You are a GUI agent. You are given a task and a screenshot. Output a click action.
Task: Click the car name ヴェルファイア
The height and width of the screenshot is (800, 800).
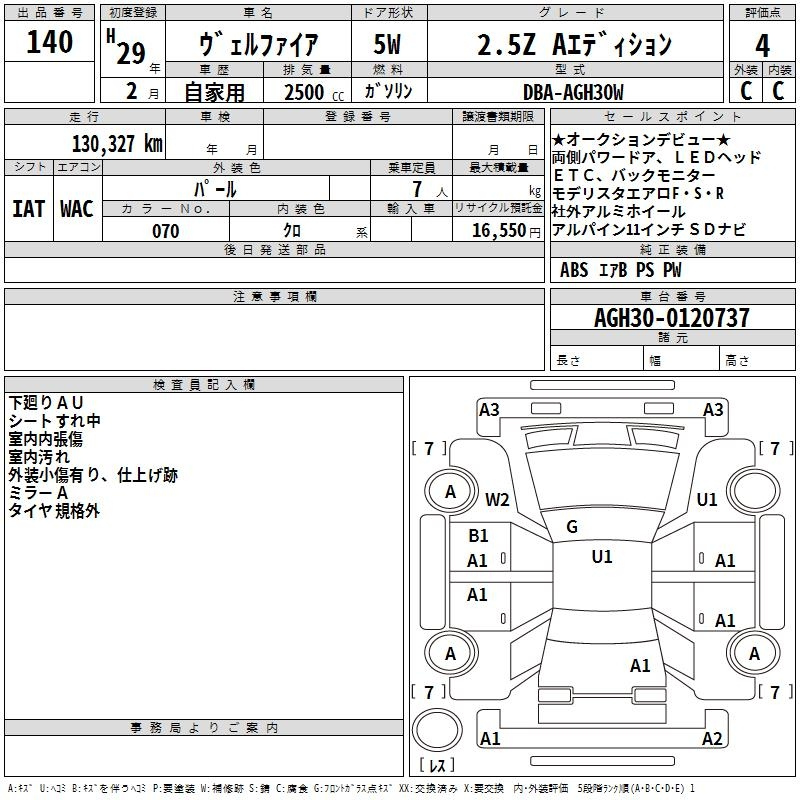pyautogui.click(x=259, y=44)
